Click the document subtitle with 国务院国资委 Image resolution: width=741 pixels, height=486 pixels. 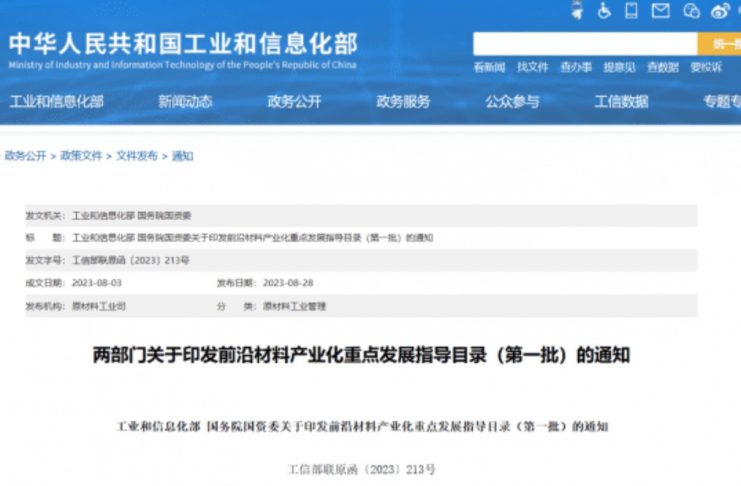[x=362, y=426]
